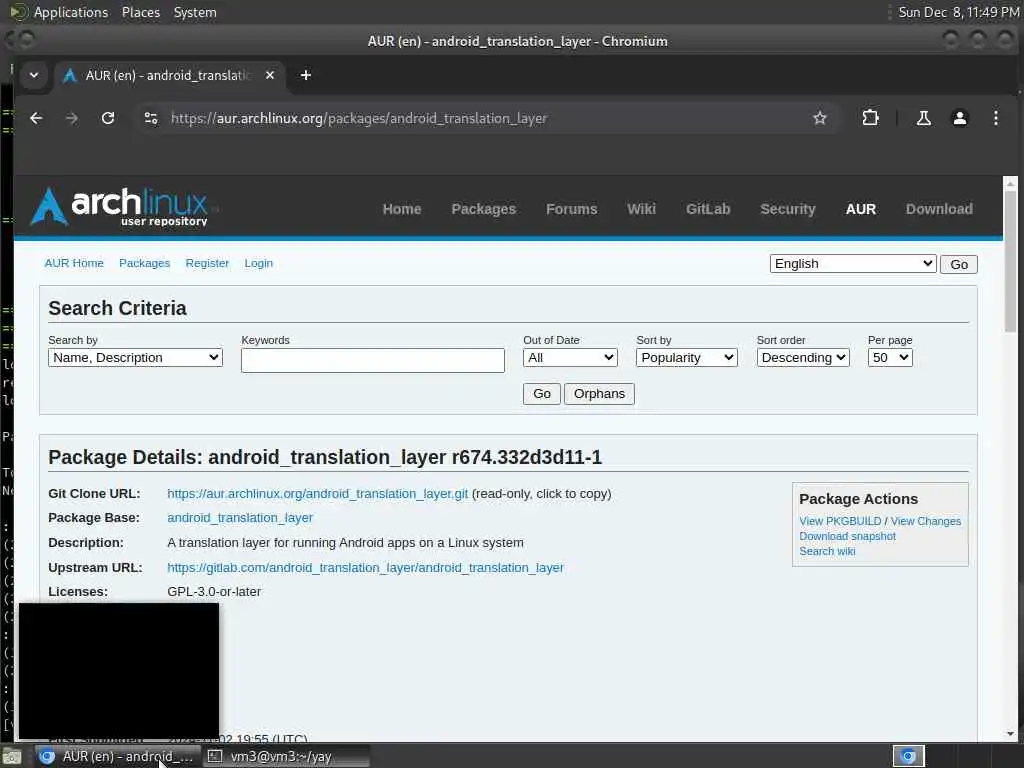Open GitLab in the Arch navbar
This screenshot has width=1024, height=768.
coord(708,209)
